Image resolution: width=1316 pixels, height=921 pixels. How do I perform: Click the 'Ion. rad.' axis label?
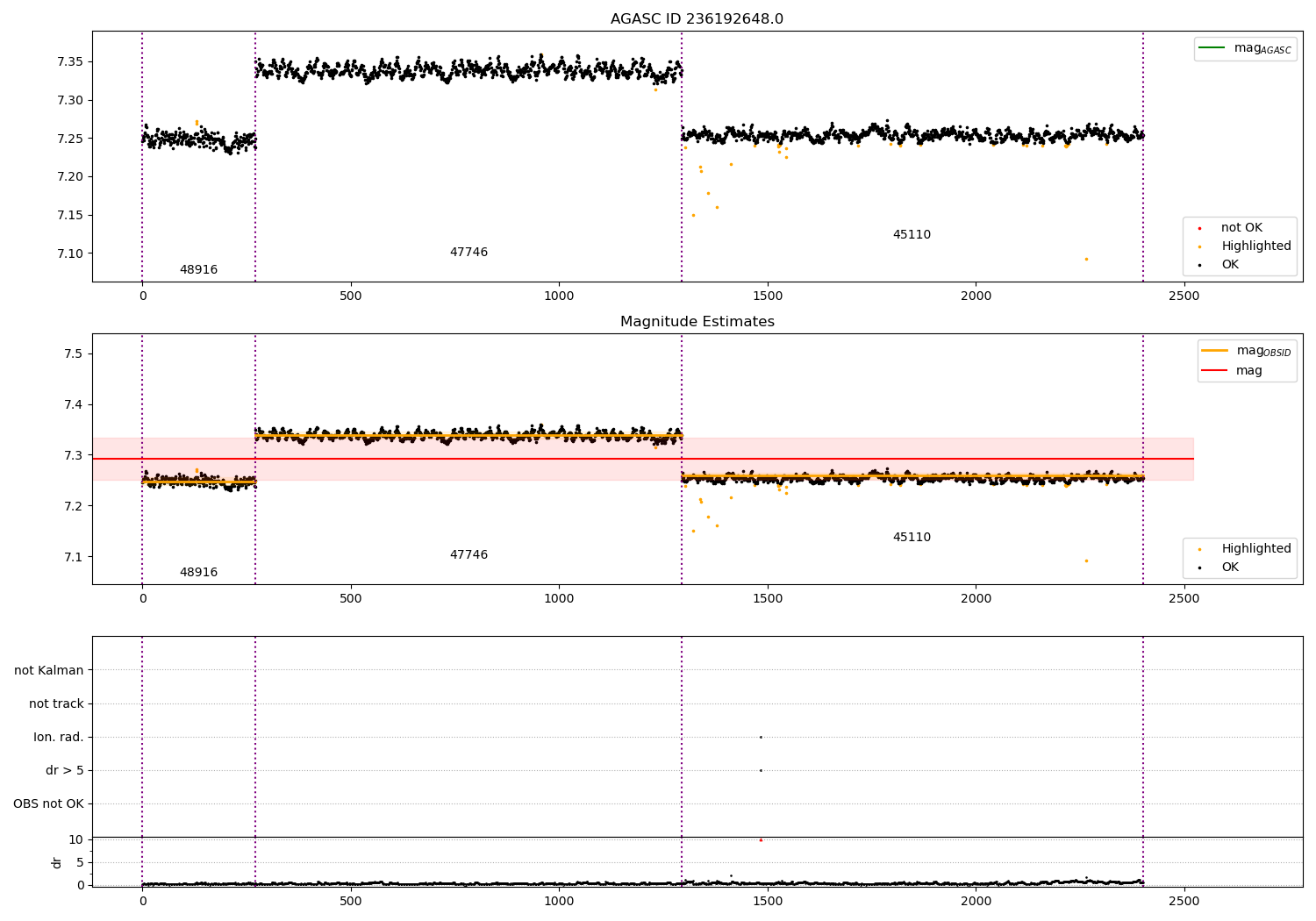click(59, 737)
